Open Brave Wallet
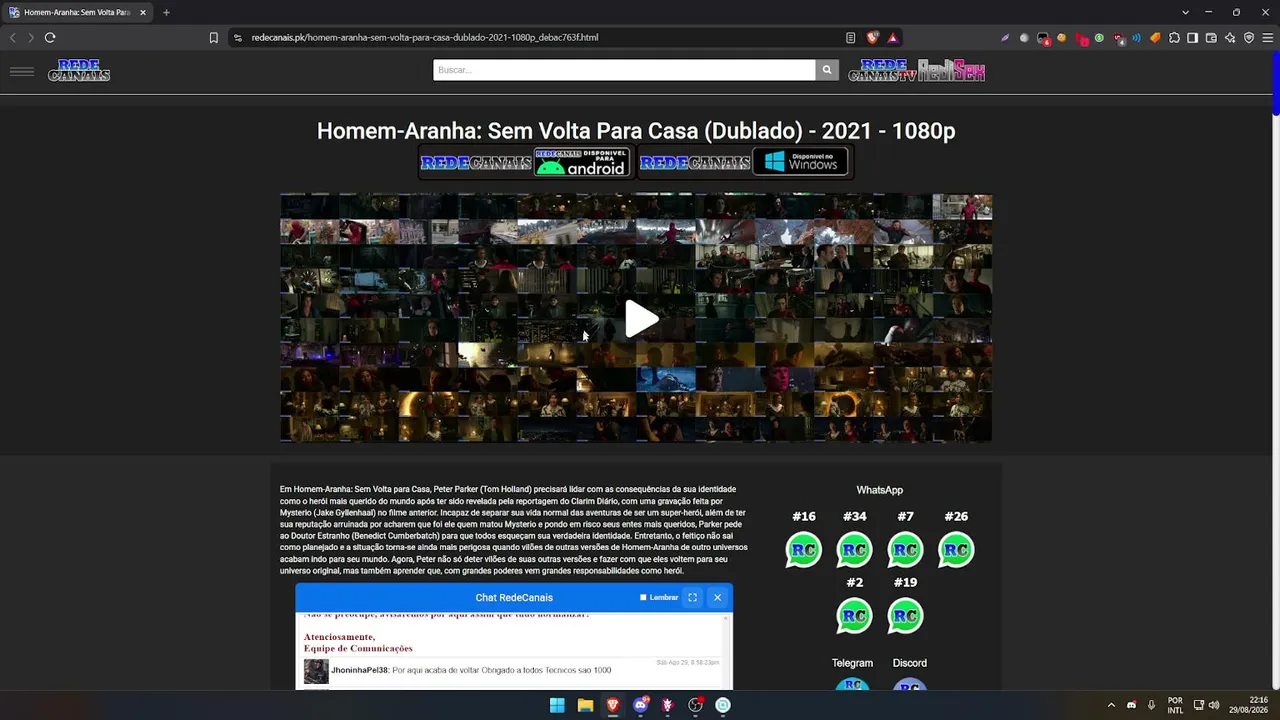The image size is (1280, 720). tap(1211, 38)
